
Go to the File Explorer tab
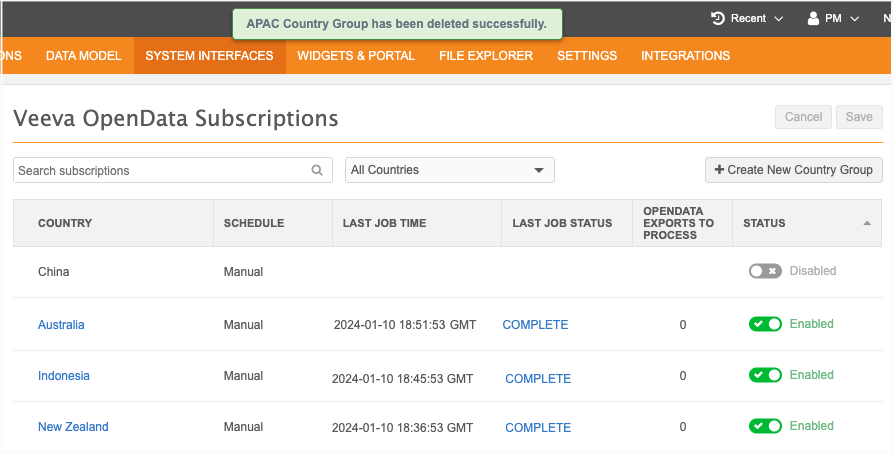[x=486, y=56]
